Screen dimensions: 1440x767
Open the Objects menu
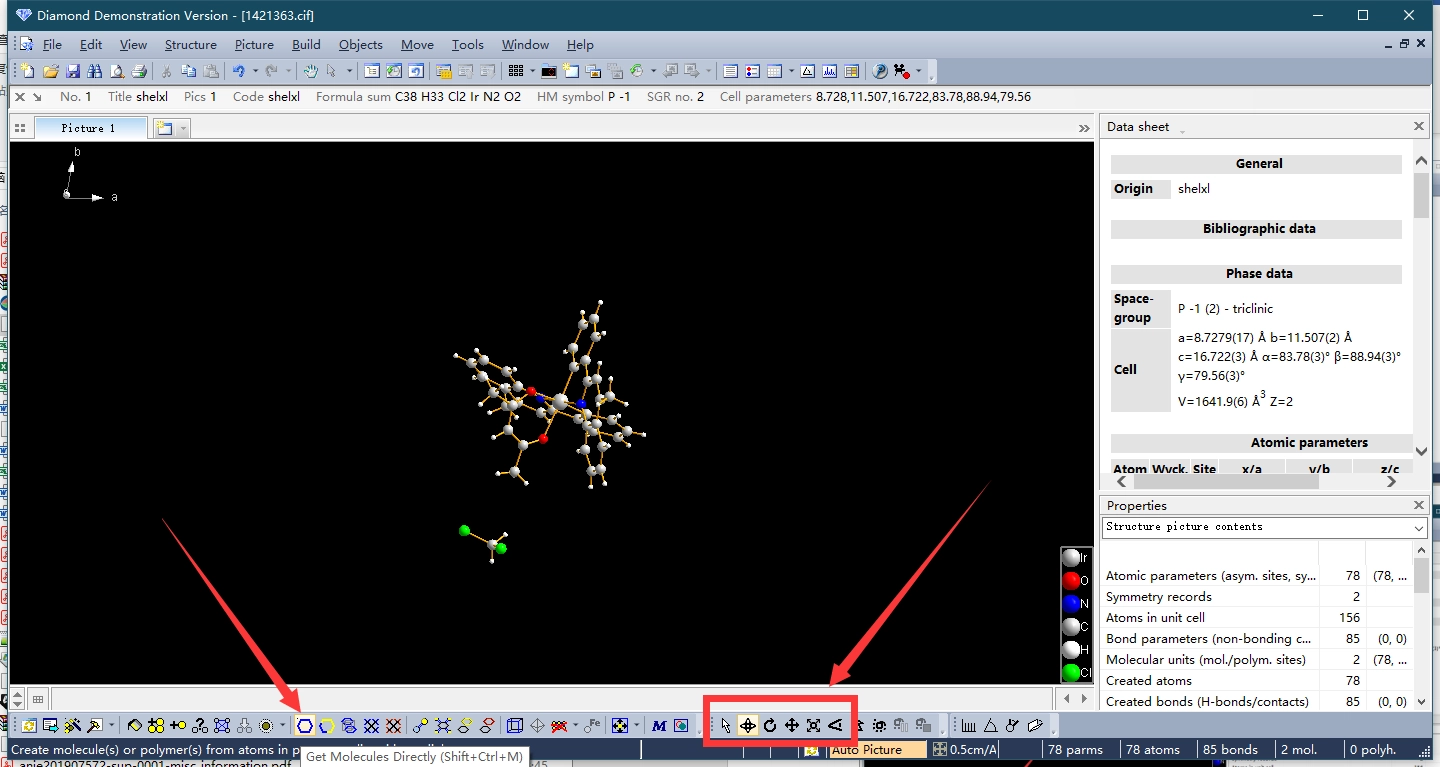point(360,44)
